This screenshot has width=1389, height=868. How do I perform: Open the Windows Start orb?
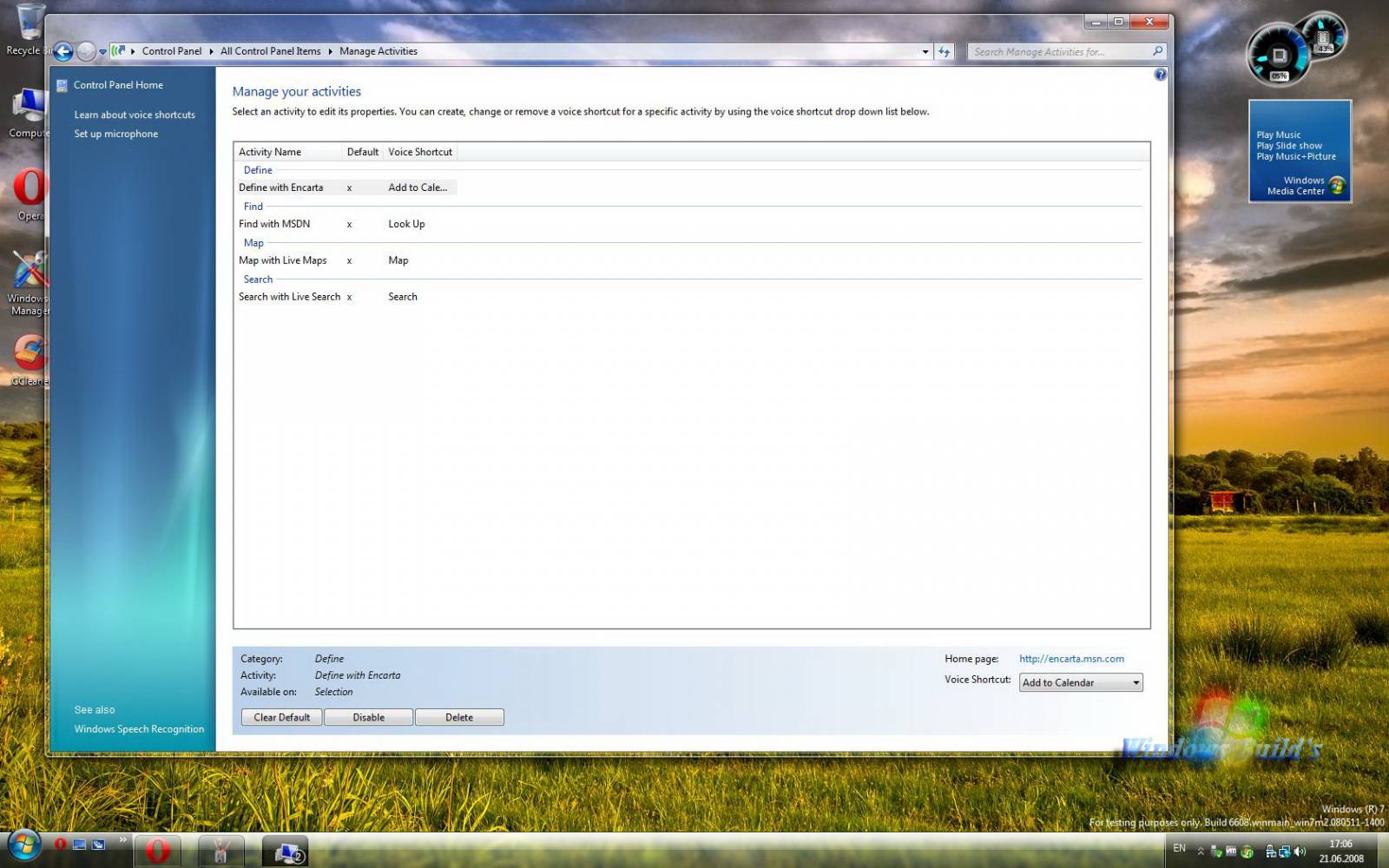click(x=23, y=845)
